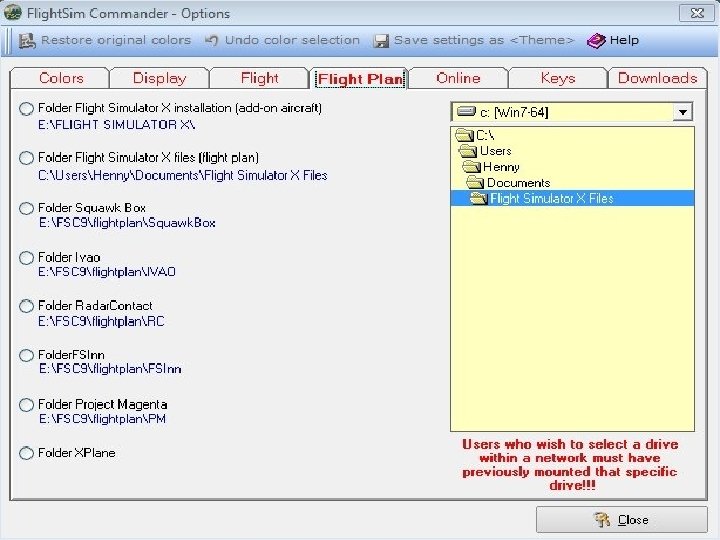
Task: Click the red network drive warning text
Action: (570, 465)
